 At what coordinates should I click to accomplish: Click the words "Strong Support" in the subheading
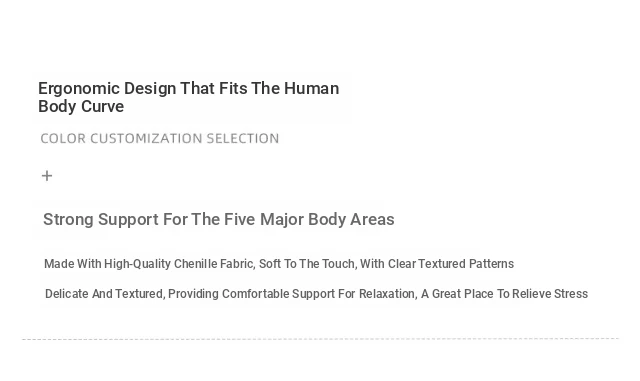[101, 219]
